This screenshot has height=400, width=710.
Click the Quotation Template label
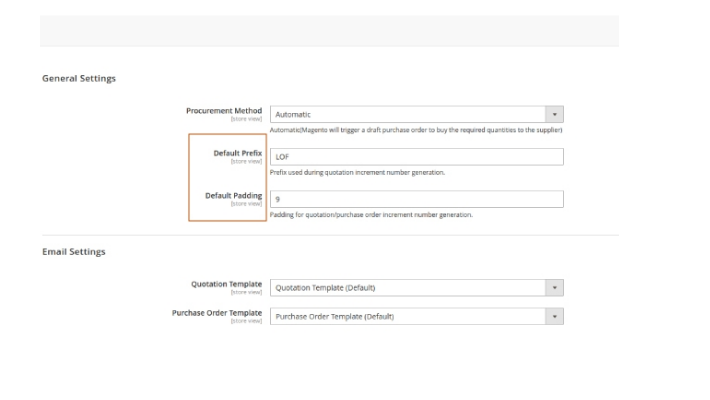(227, 284)
